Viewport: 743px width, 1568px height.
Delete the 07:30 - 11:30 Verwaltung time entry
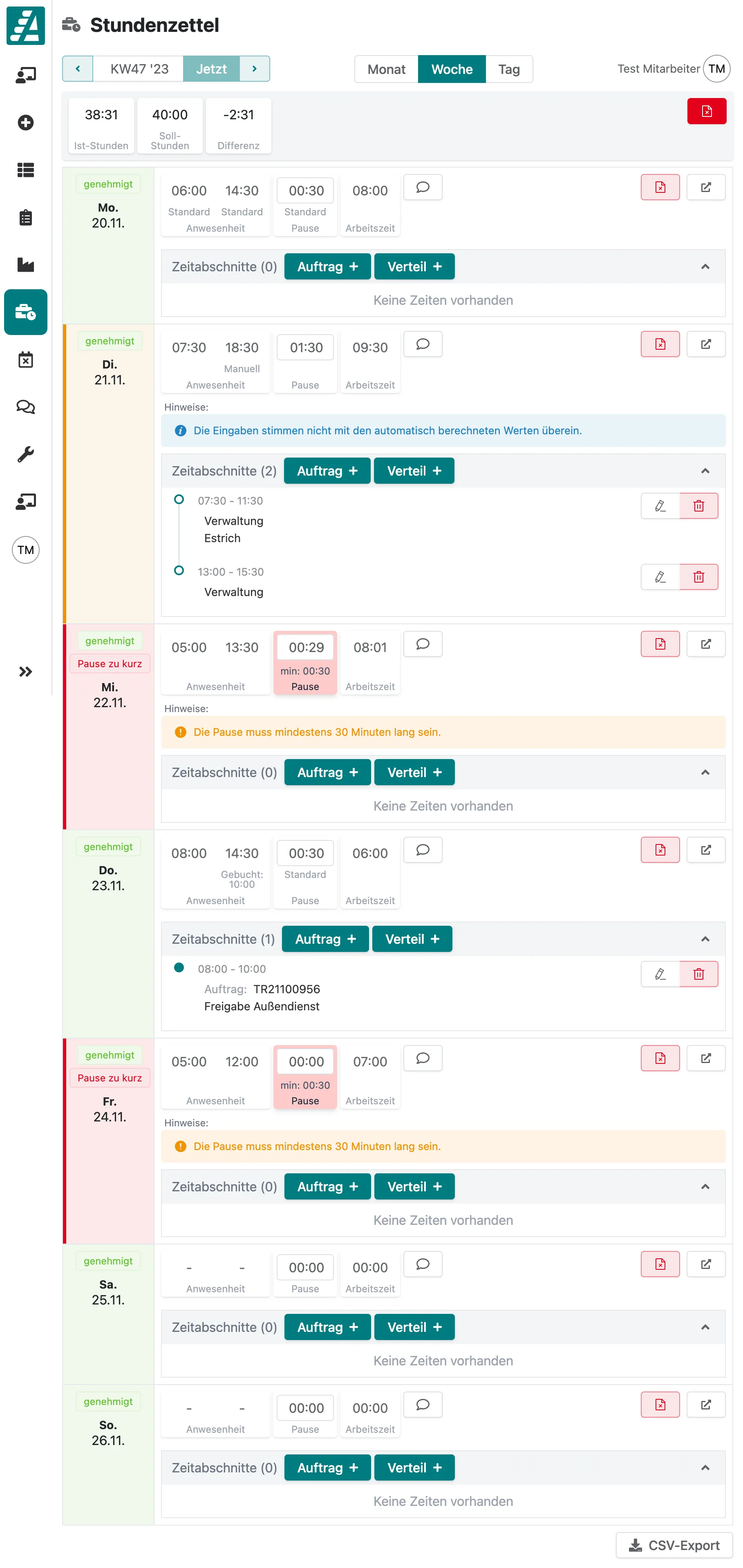698,506
